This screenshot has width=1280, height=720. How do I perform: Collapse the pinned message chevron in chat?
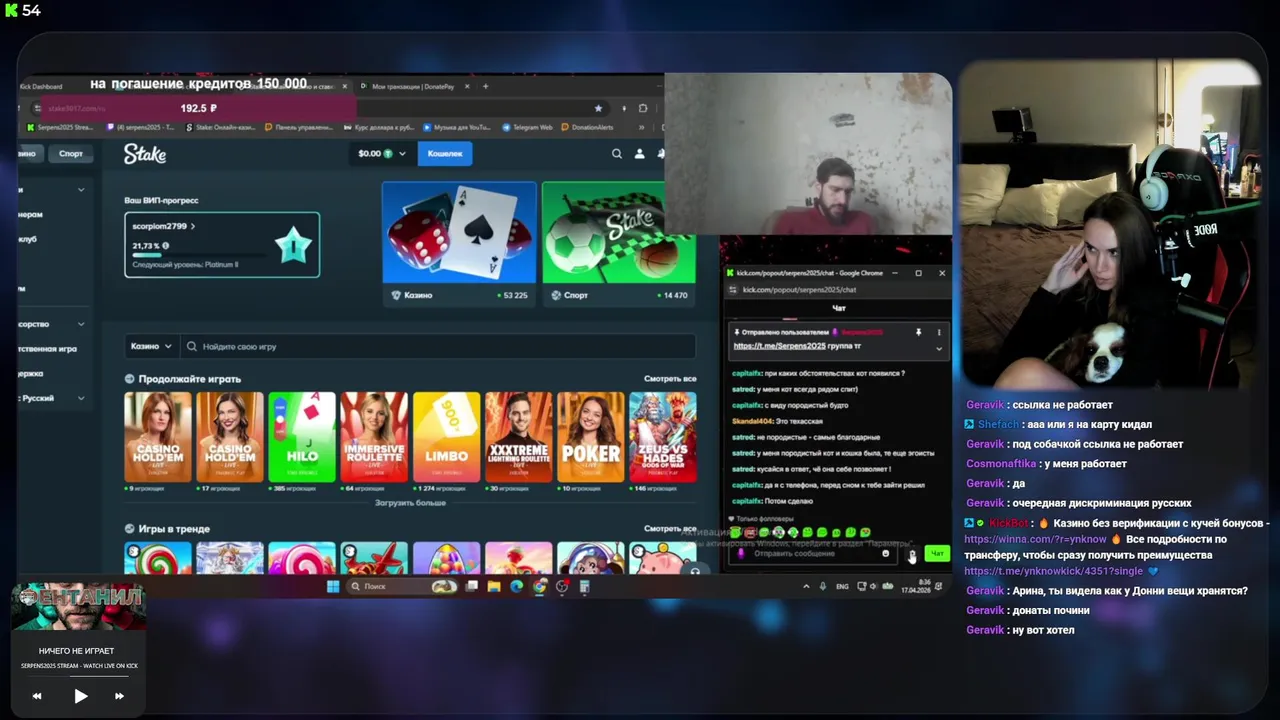tap(938, 348)
